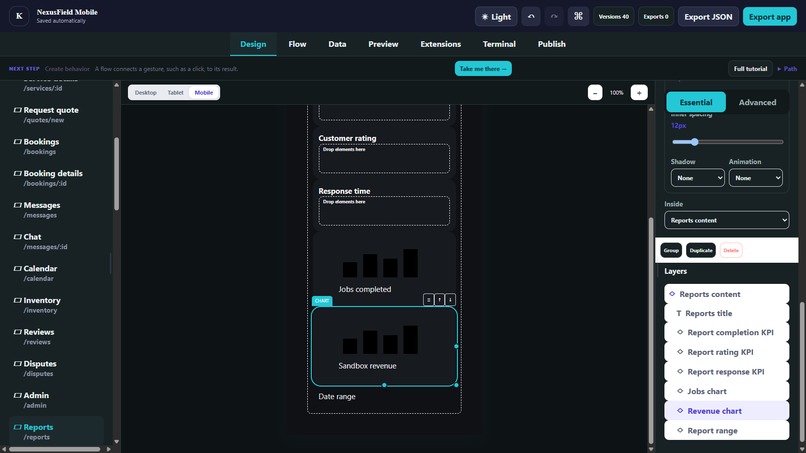Click Report range layer diamond icon
This screenshot has height=453, width=806.
[680, 430]
